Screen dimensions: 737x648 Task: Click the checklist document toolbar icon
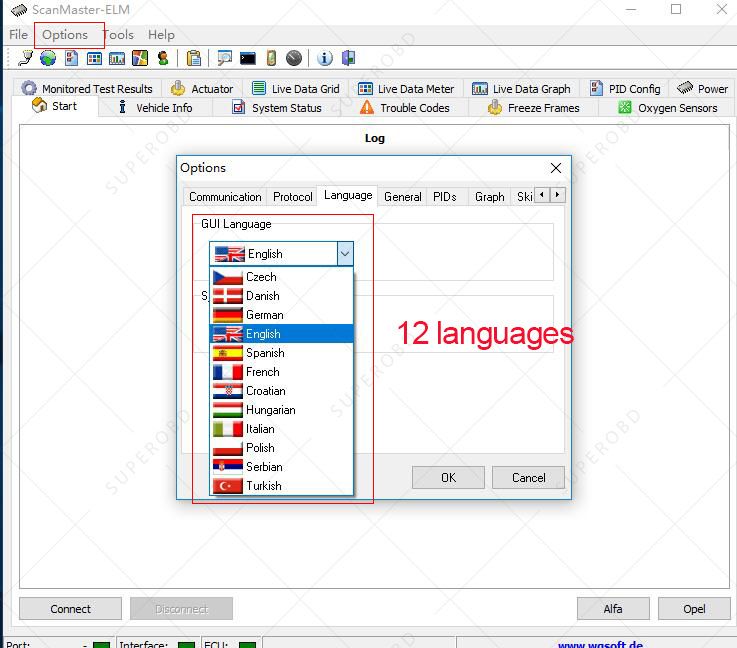click(x=71, y=58)
